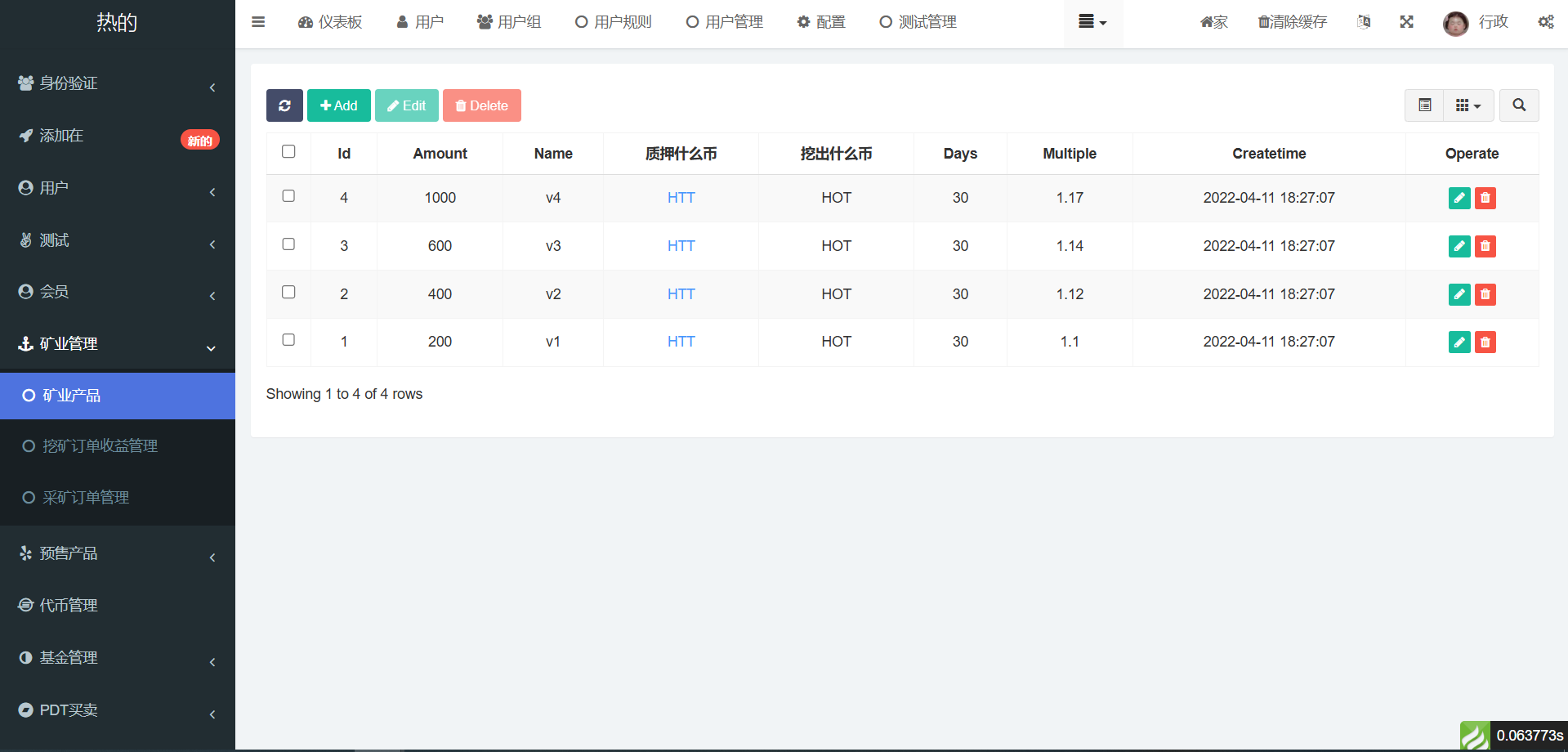The height and width of the screenshot is (752, 1568).
Task: Tick the checkbox for row Id 2
Action: pos(288,292)
